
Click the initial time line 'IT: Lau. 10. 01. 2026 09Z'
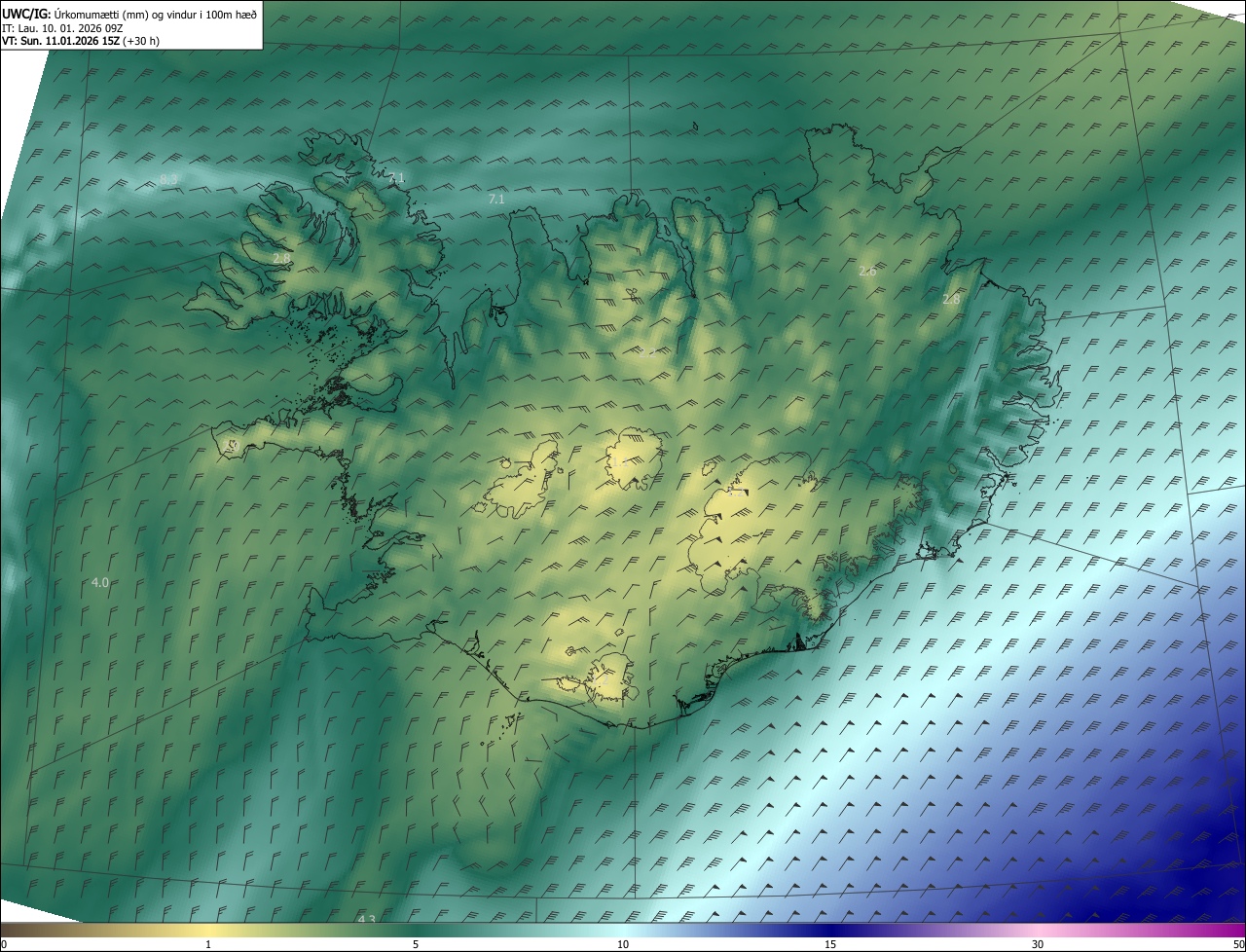(62, 28)
